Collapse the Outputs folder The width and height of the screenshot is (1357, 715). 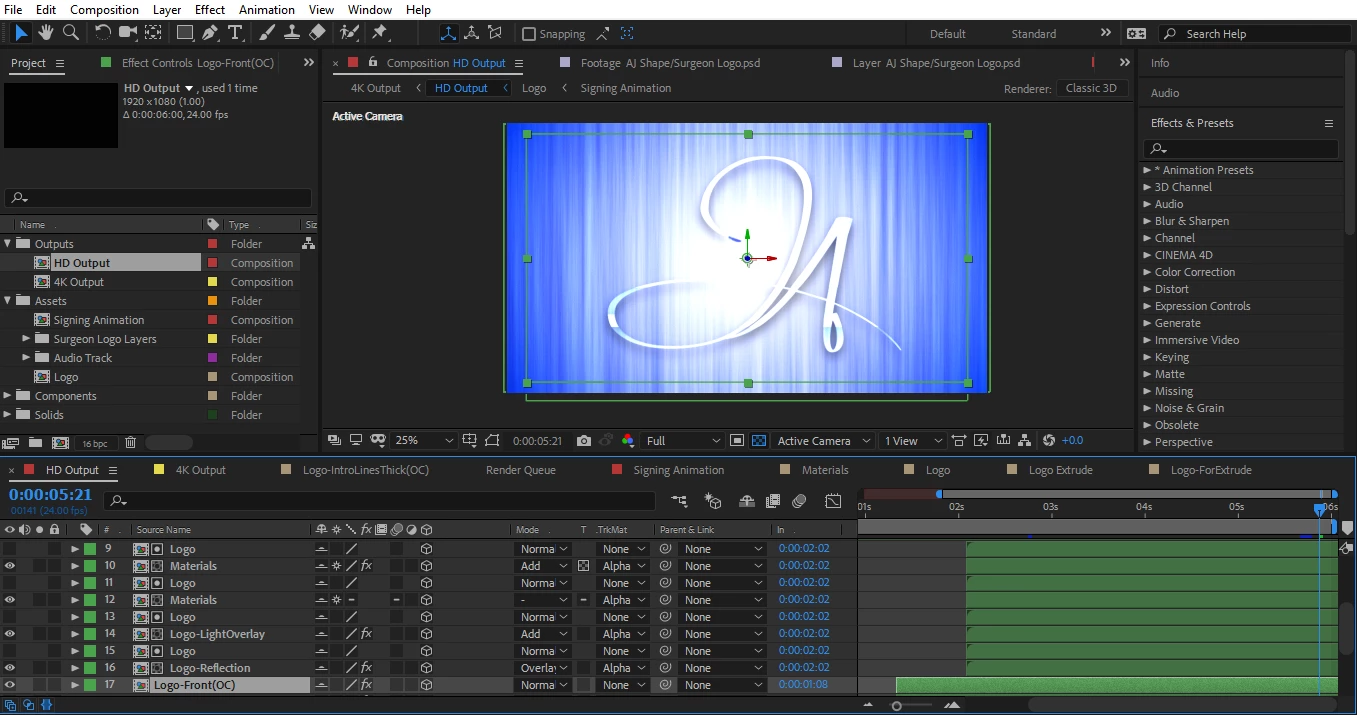pos(8,244)
